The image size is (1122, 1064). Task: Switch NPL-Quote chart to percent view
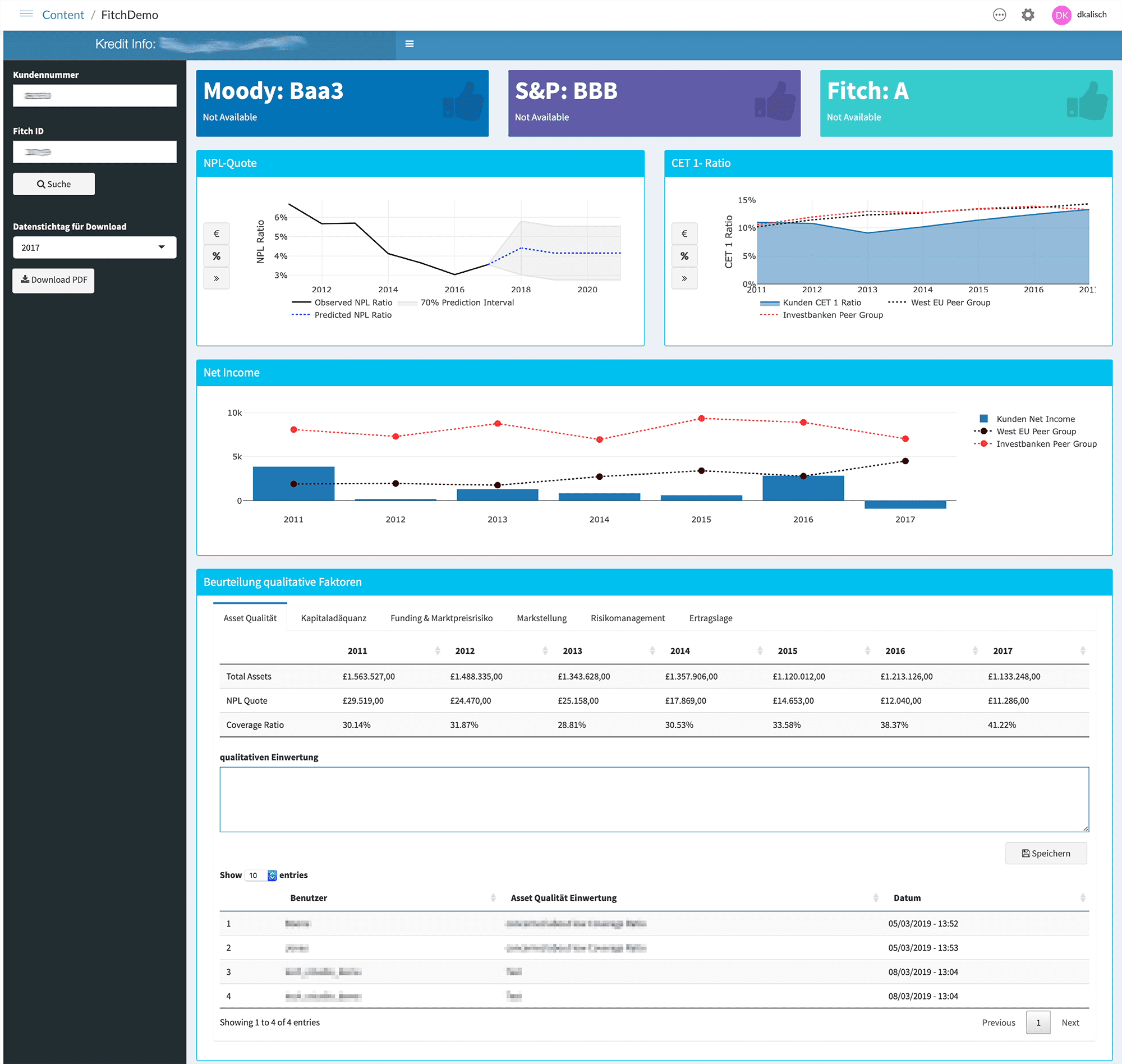pyautogui.click(x=217, y=256)
